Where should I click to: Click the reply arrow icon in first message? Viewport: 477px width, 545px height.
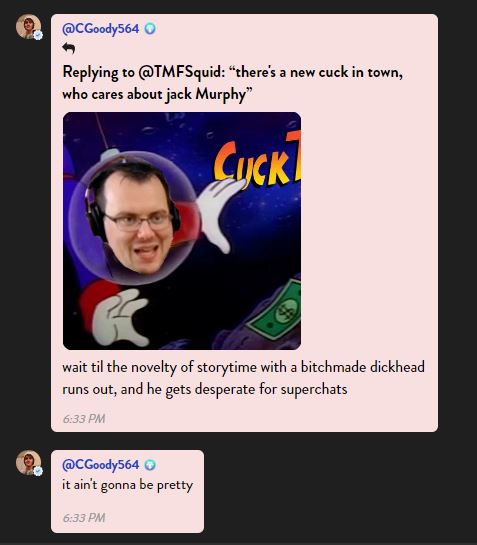pyautogui.click(x=68, y=48)
